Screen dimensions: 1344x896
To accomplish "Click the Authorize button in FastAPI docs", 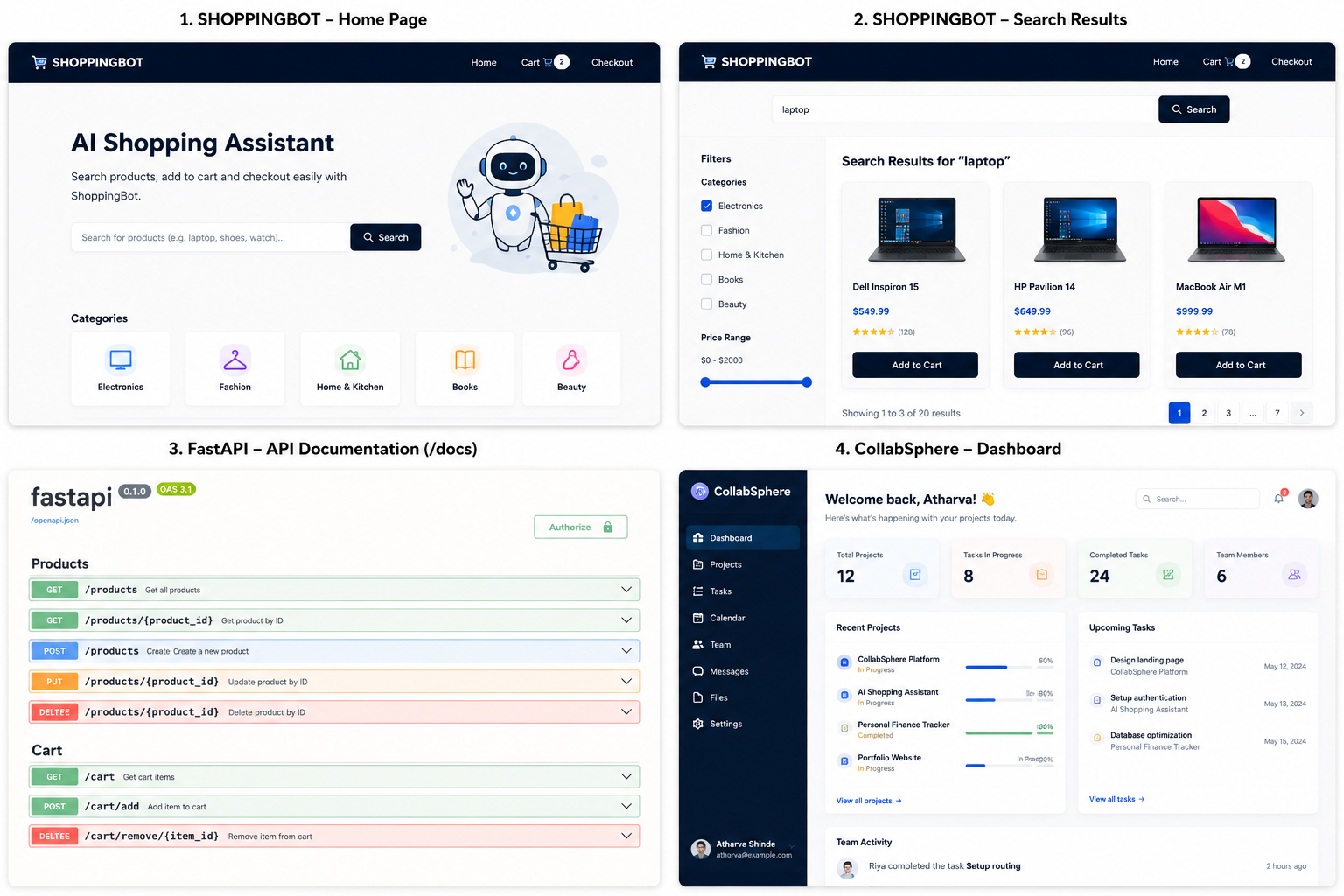I will pos(581,527).
